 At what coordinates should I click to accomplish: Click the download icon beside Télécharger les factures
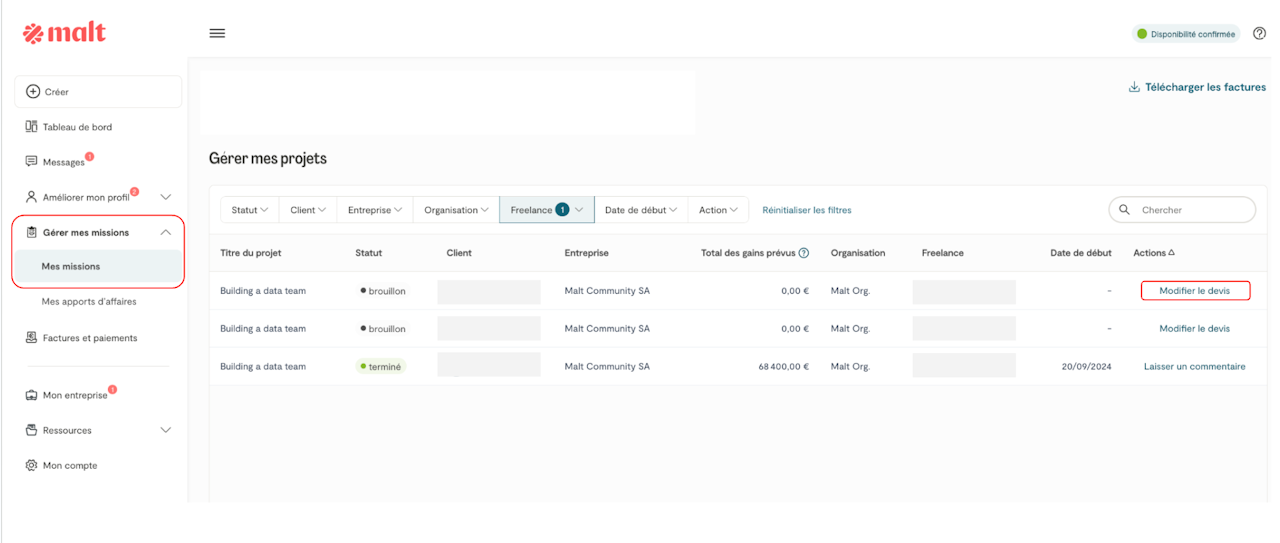[1134, 87]
